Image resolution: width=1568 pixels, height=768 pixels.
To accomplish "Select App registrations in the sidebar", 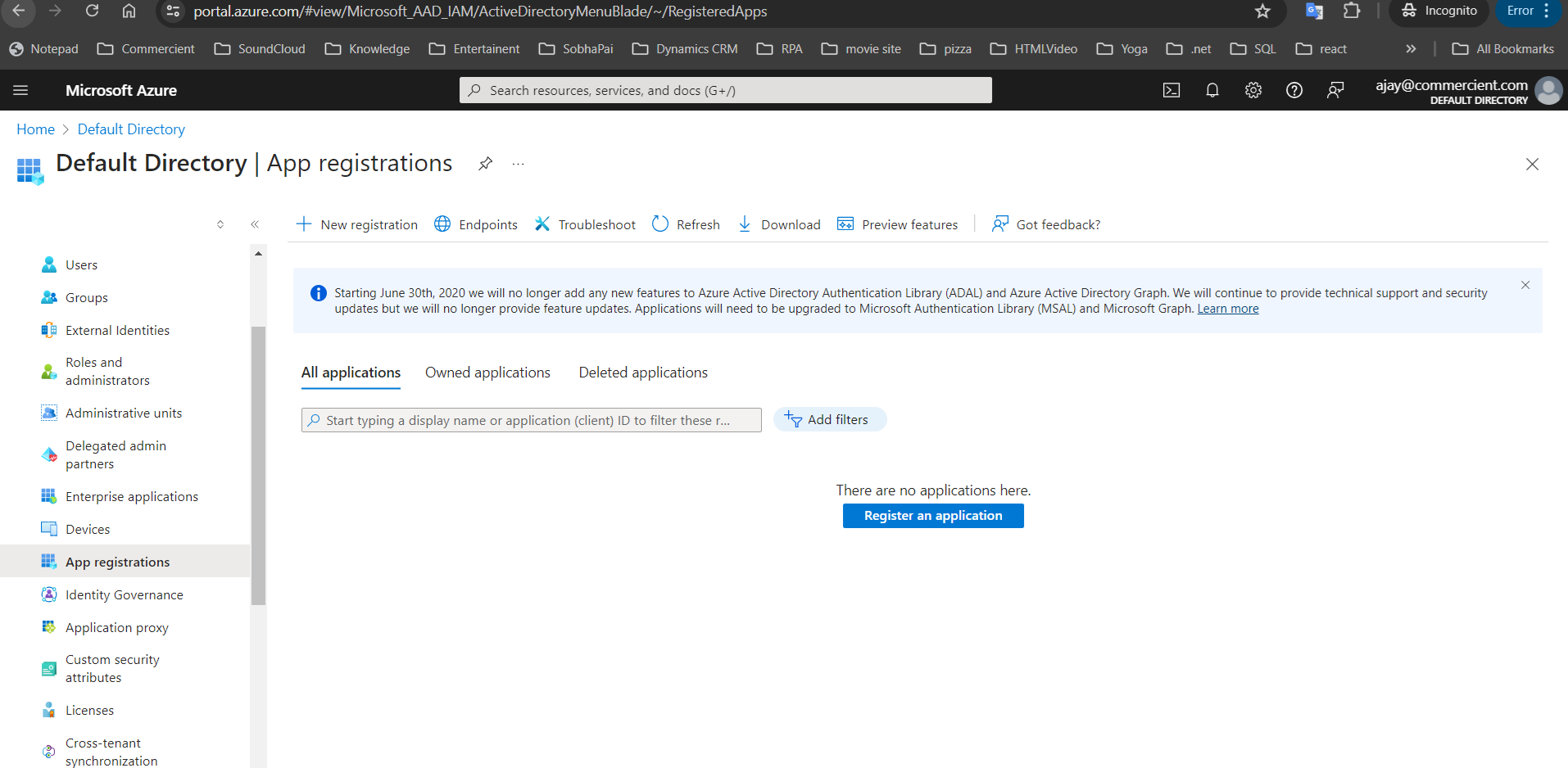I will click(125, 562).
